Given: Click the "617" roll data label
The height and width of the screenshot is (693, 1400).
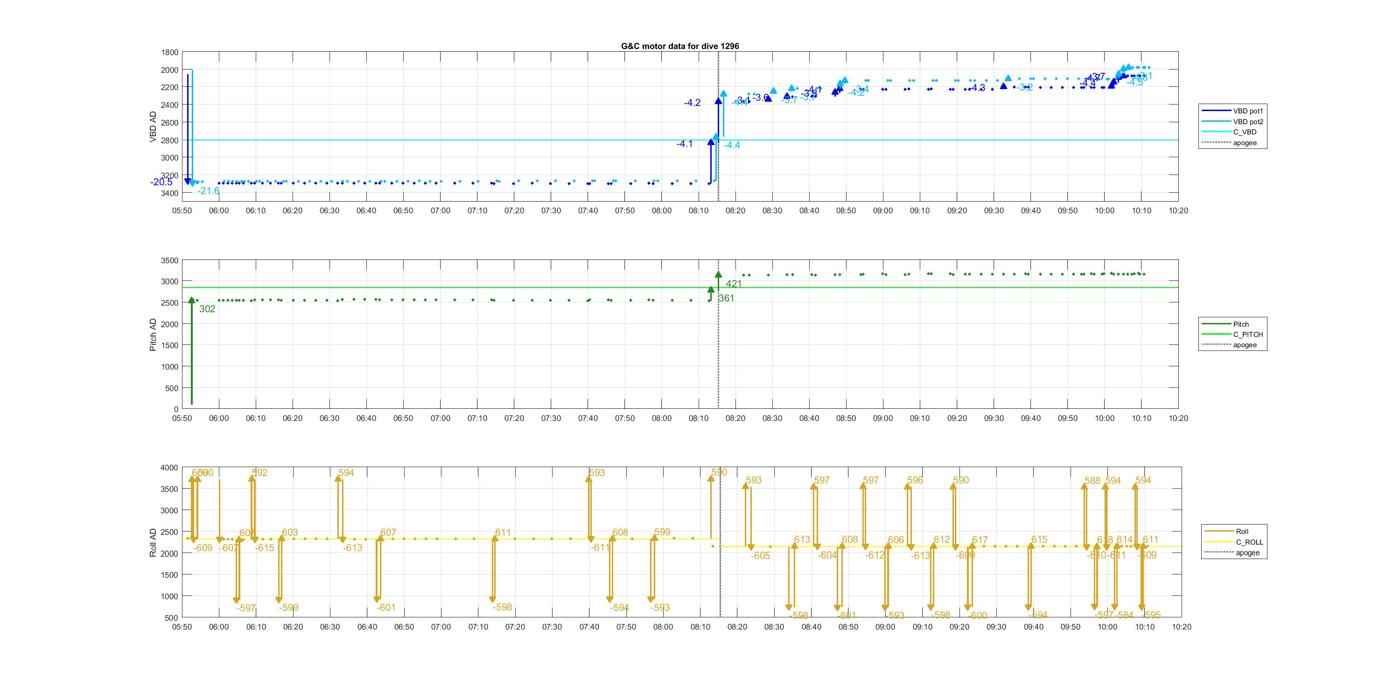Looking at the screenshot, I should click(x=979, y=541).
